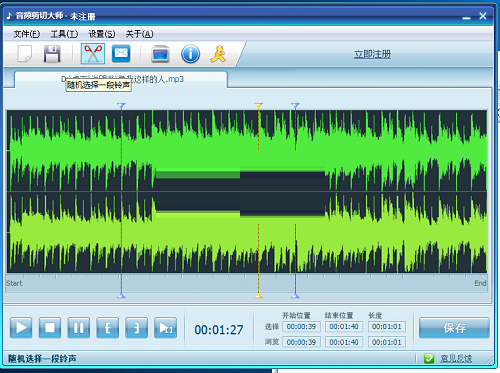Open the 设置(S) menu

tap(102, 34)
